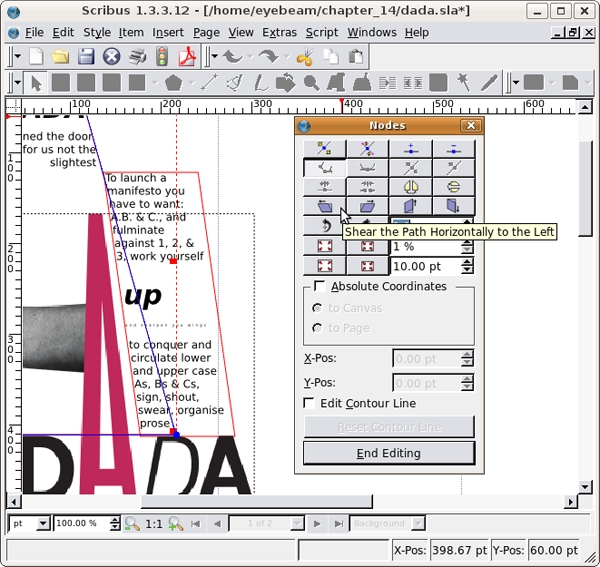Cut selection with scissors icon

click(305, 57)
